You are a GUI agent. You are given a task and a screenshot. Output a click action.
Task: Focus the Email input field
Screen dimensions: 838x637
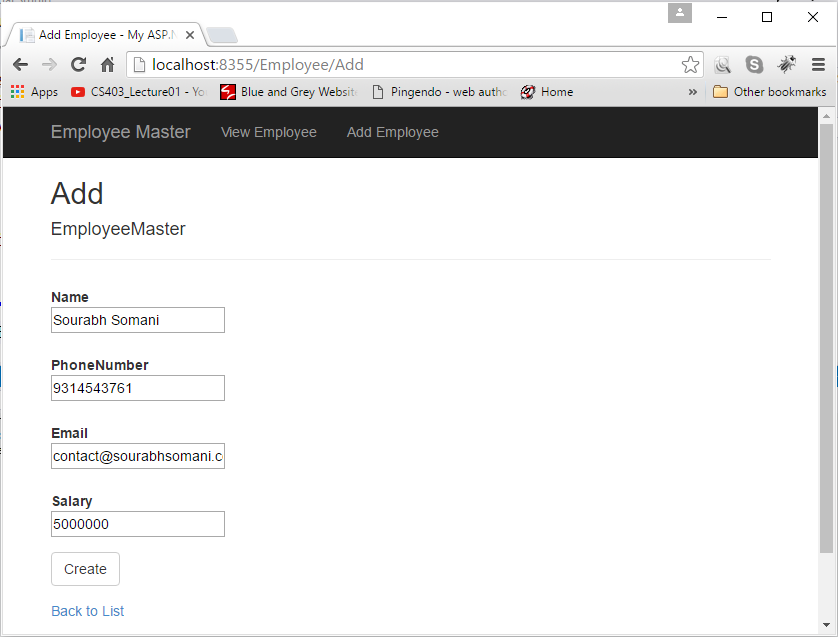click(138, 456)
